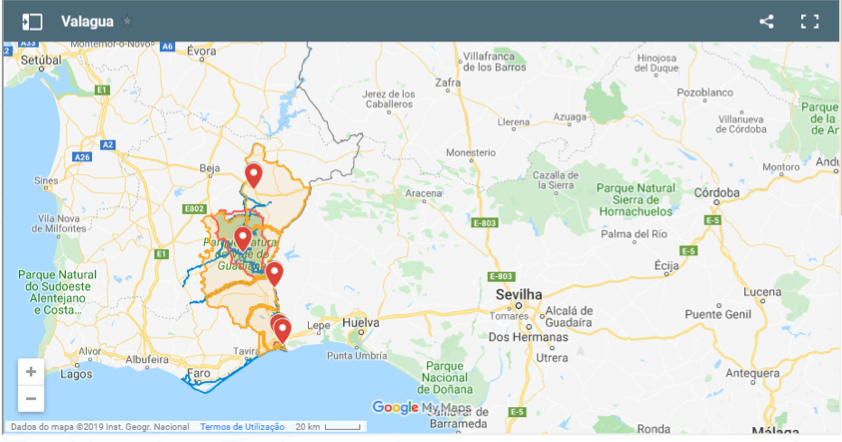Click the share map icon
842x442 pixels.
[x=766, y=21]
